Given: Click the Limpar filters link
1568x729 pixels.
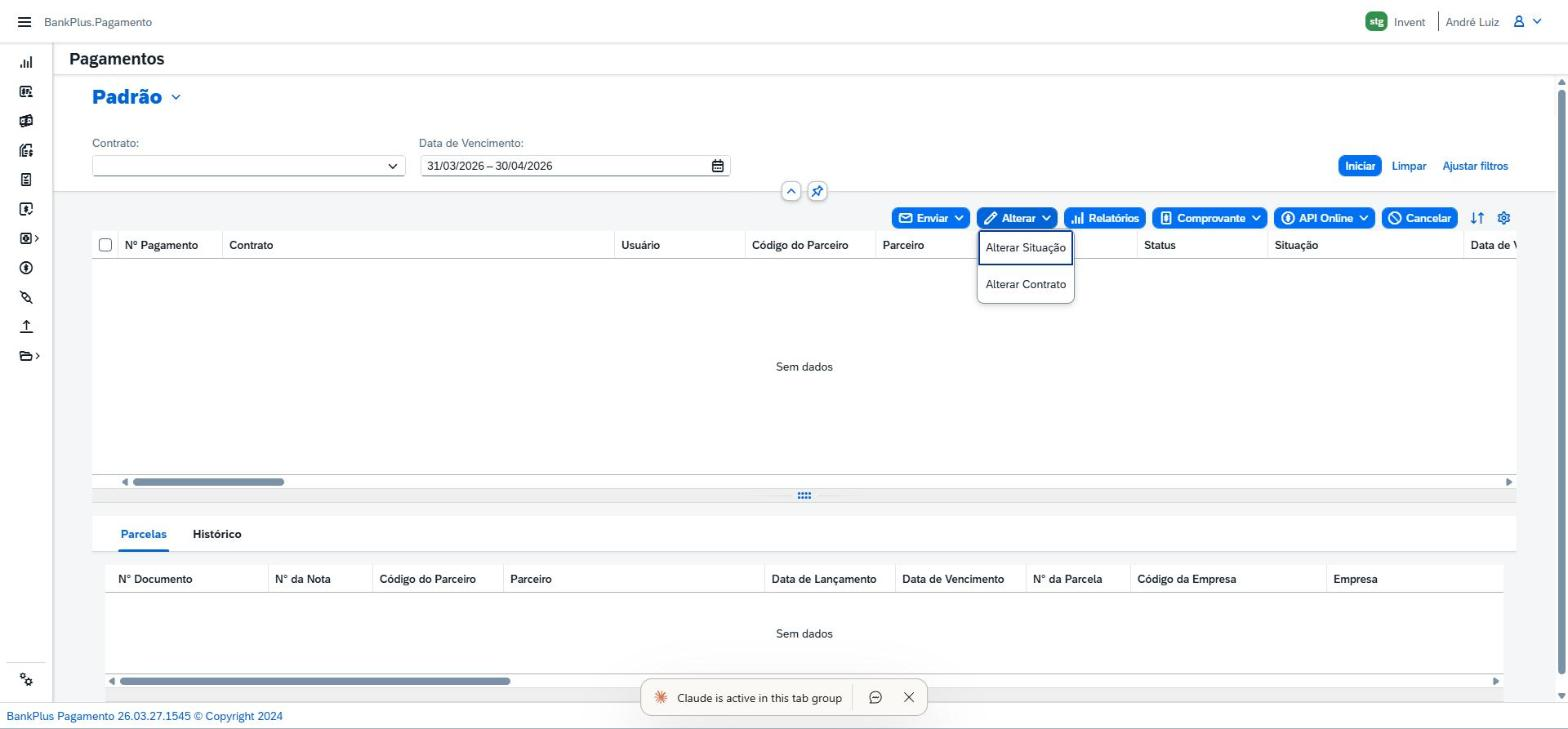Looking at the screenshot, I should (x=1409, y=166).
